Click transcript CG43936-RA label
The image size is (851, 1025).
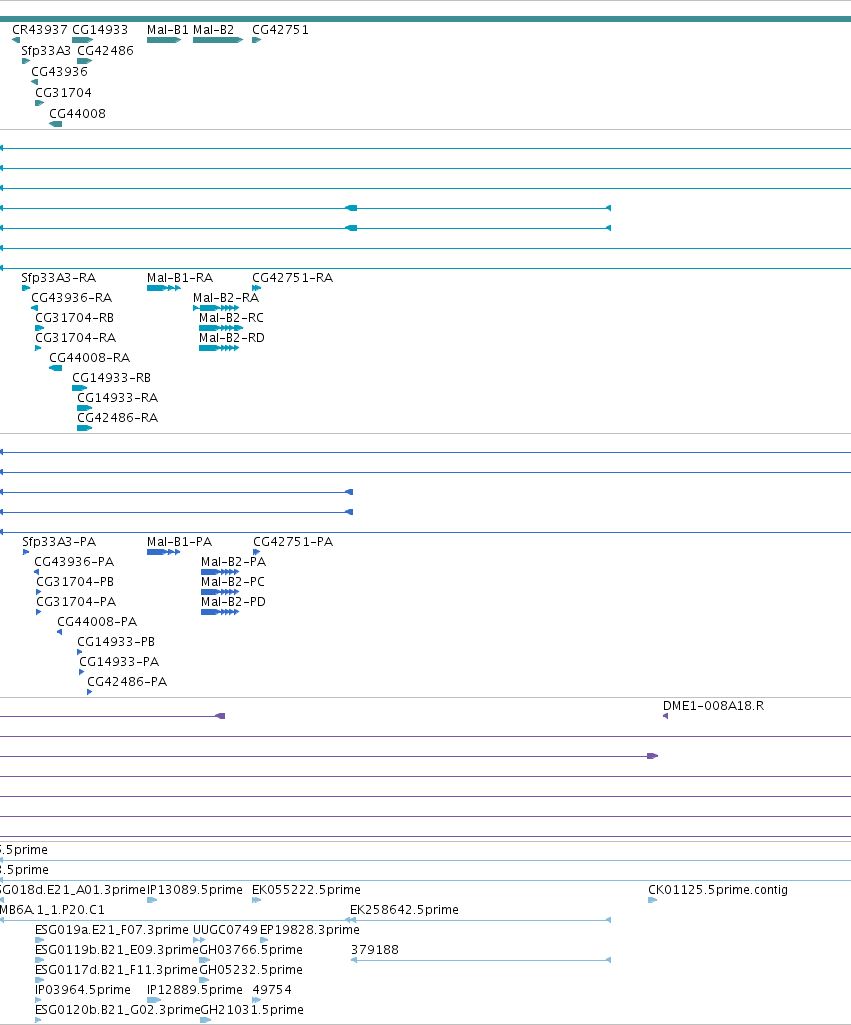pos(72,298)
